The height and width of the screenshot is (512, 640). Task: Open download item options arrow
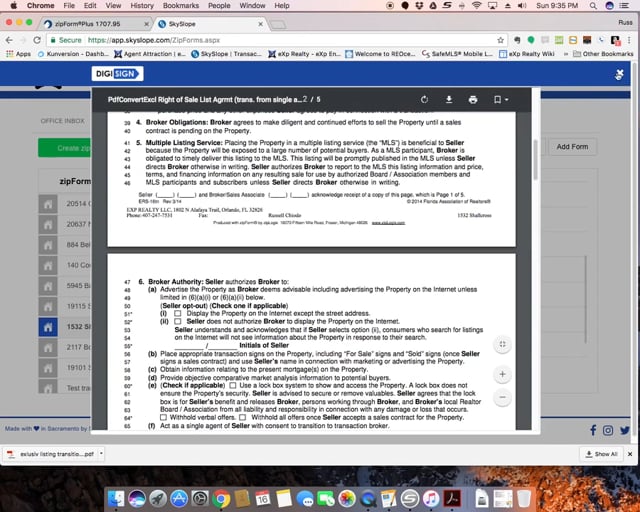click(101, 454)
